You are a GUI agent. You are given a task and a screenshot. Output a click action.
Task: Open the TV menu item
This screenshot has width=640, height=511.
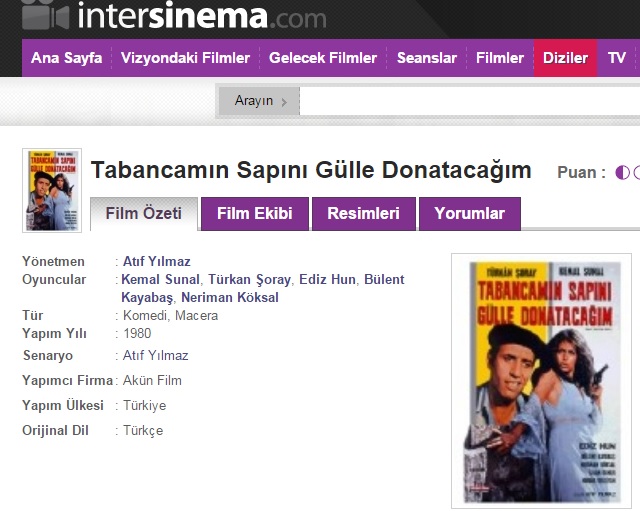tap(616, 58)
